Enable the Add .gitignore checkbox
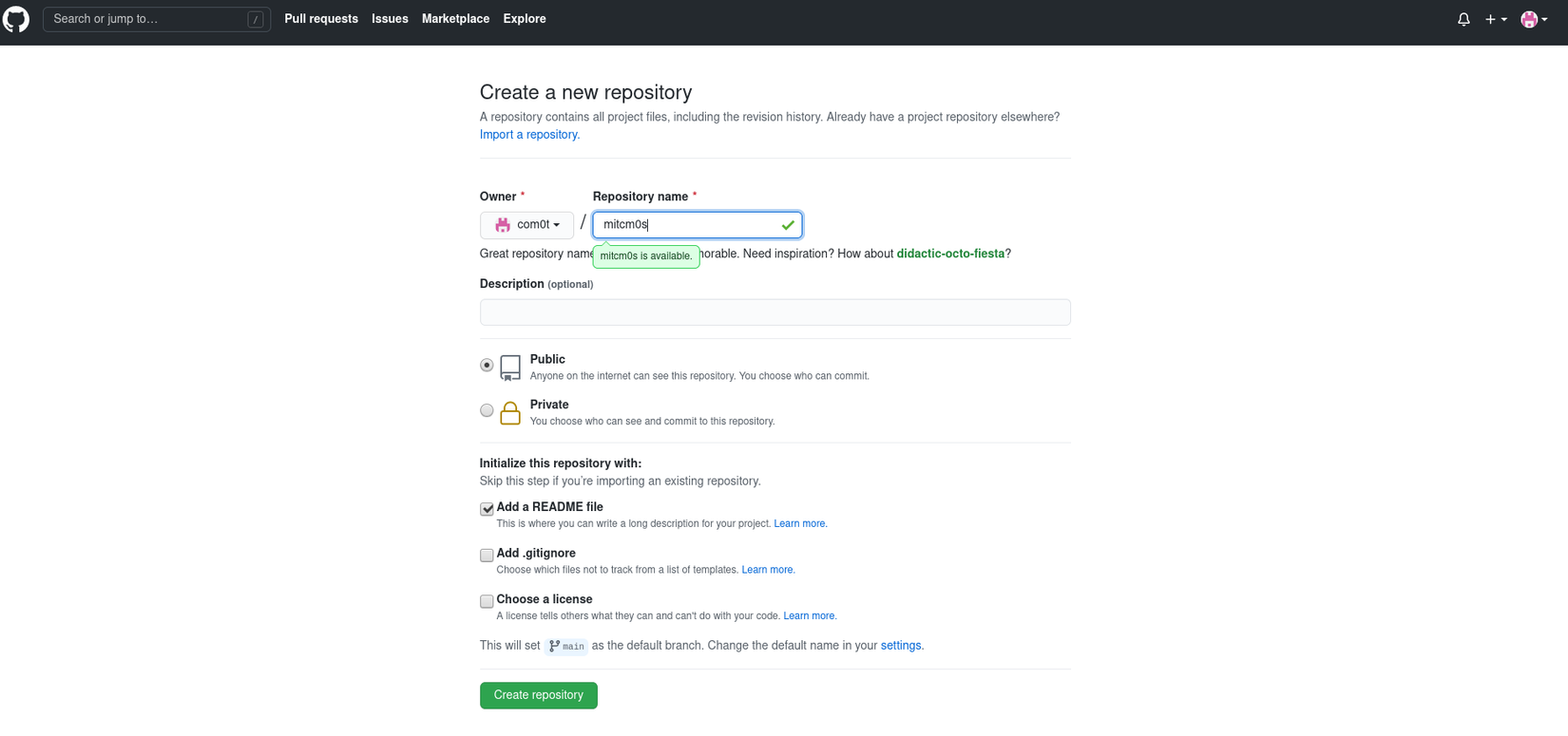 [x=487, y=555]
